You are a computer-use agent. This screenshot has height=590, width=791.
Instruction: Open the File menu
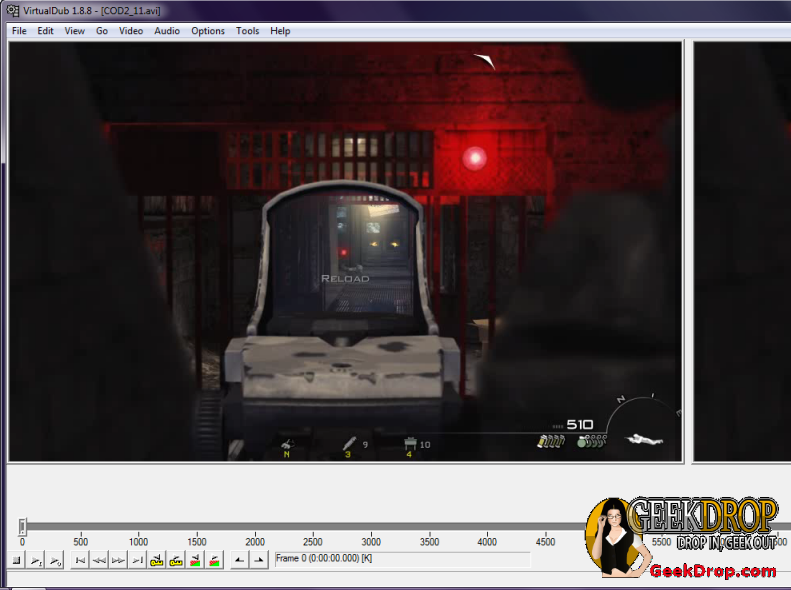tap(19, 31)
